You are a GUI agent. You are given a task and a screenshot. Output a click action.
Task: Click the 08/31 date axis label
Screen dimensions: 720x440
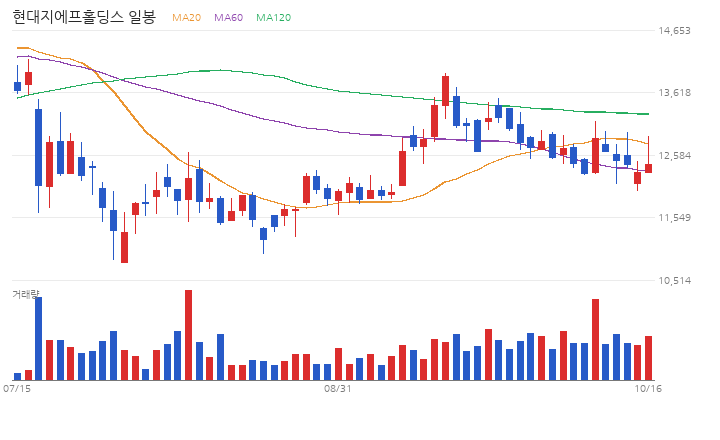[x=338, y=389]
